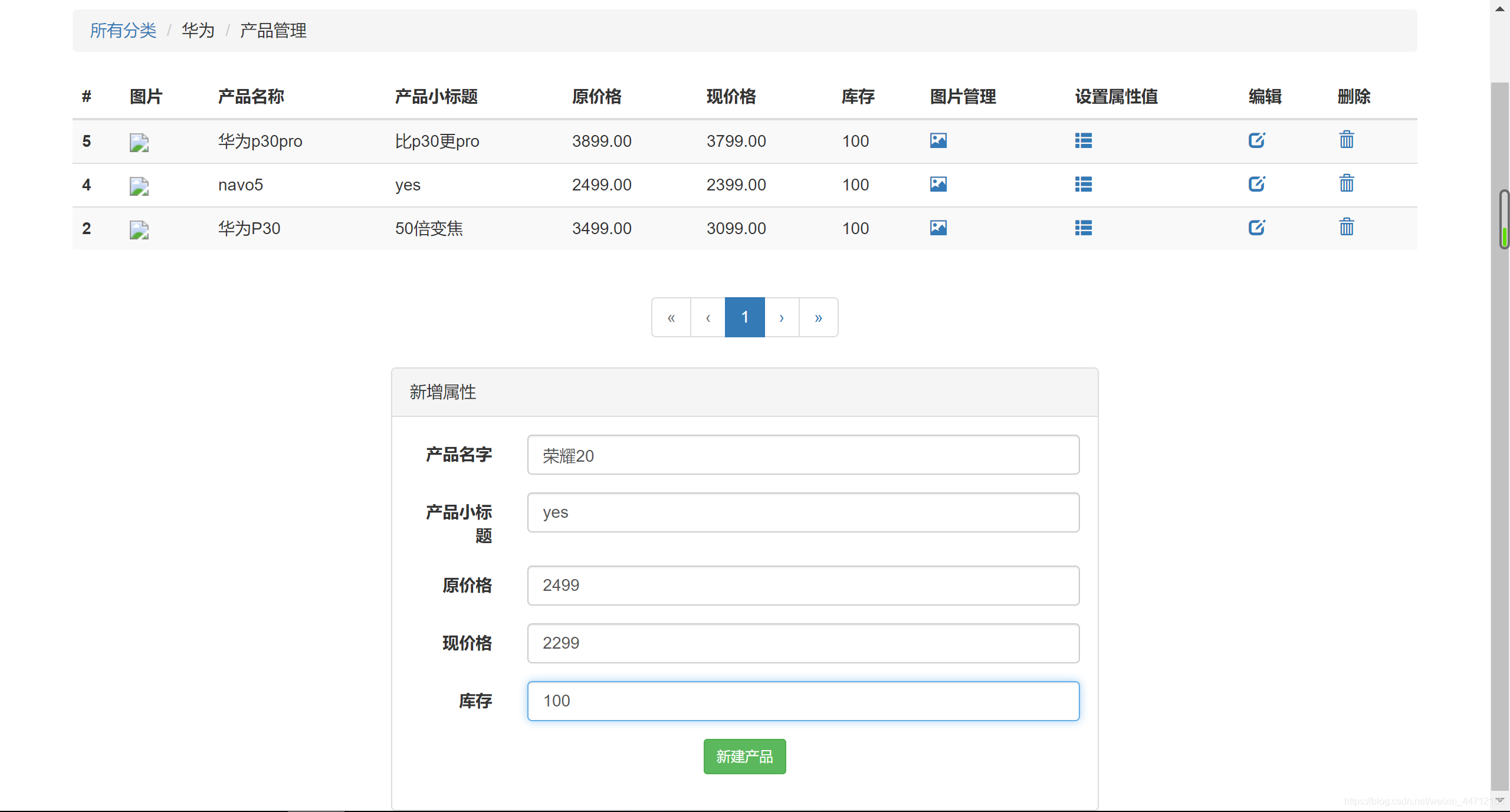The image size is (1510, 812).
Task: Click the 设置属性值 column header
Action: 1116,96
